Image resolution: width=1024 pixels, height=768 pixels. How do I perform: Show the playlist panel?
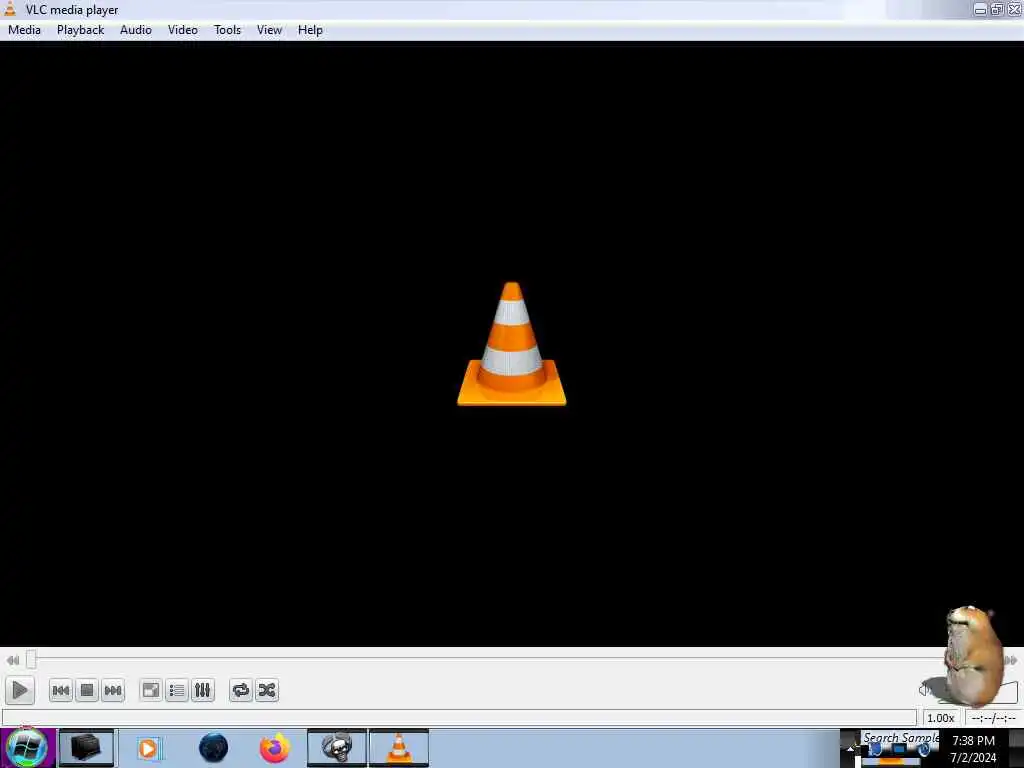[177, 690]
